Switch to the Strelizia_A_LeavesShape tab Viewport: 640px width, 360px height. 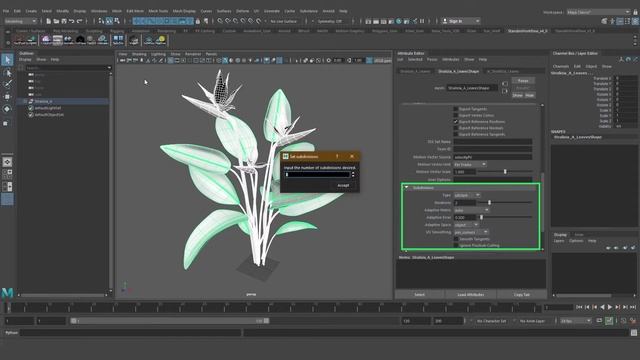pyautogui.click(x=458, y=71)
